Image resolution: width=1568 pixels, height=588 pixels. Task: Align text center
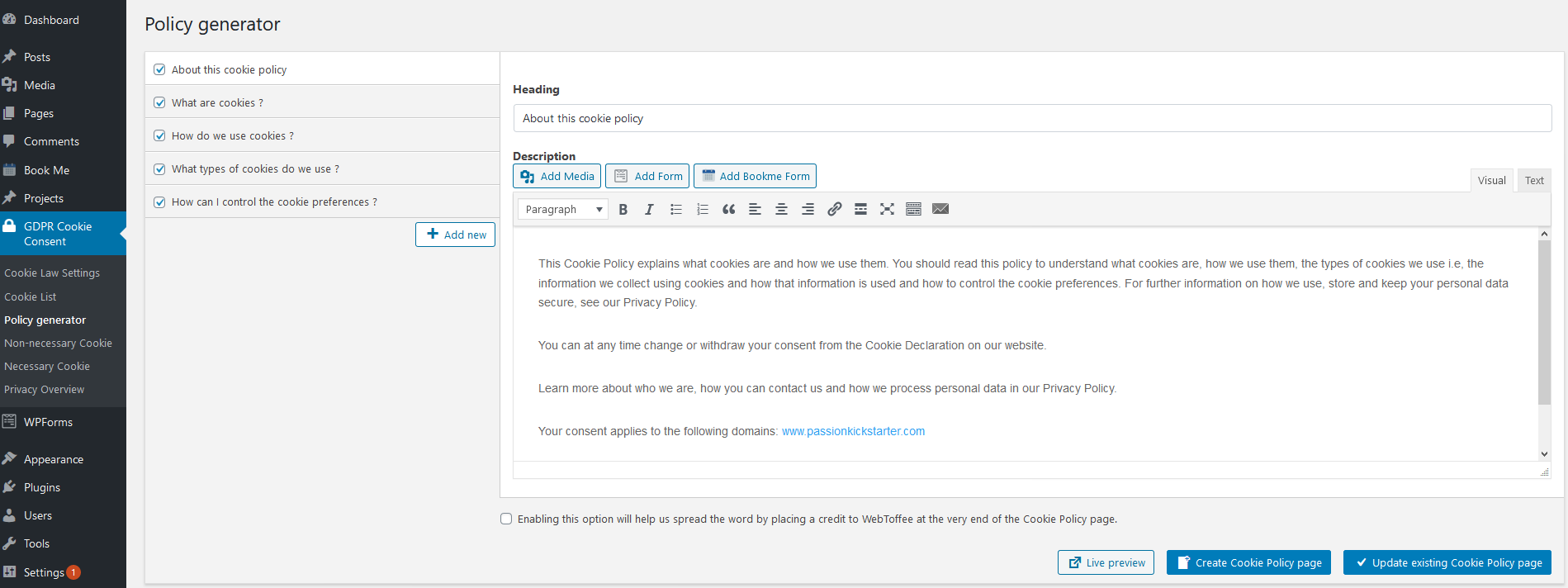click(781, 209)
